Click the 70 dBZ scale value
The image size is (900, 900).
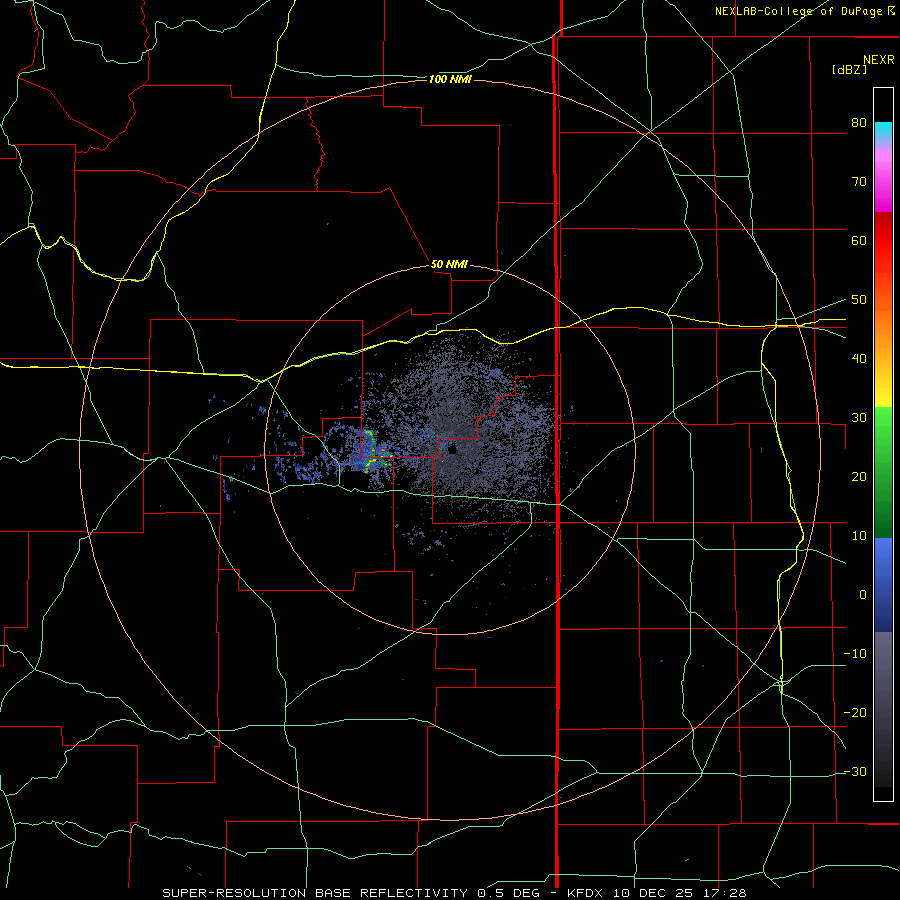(x=859, y=181)
